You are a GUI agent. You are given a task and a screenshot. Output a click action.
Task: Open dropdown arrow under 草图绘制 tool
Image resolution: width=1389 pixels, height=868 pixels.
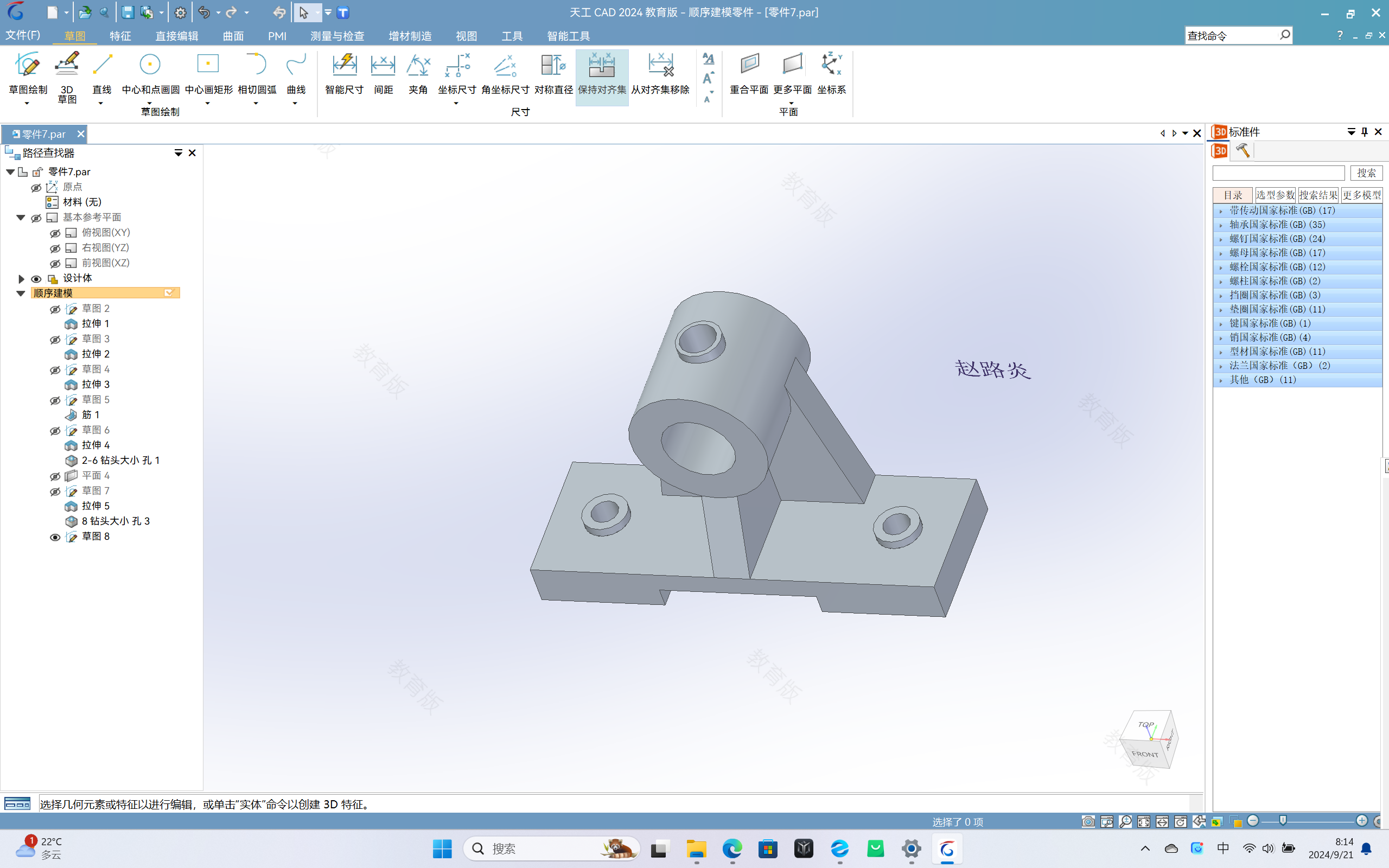27,103
